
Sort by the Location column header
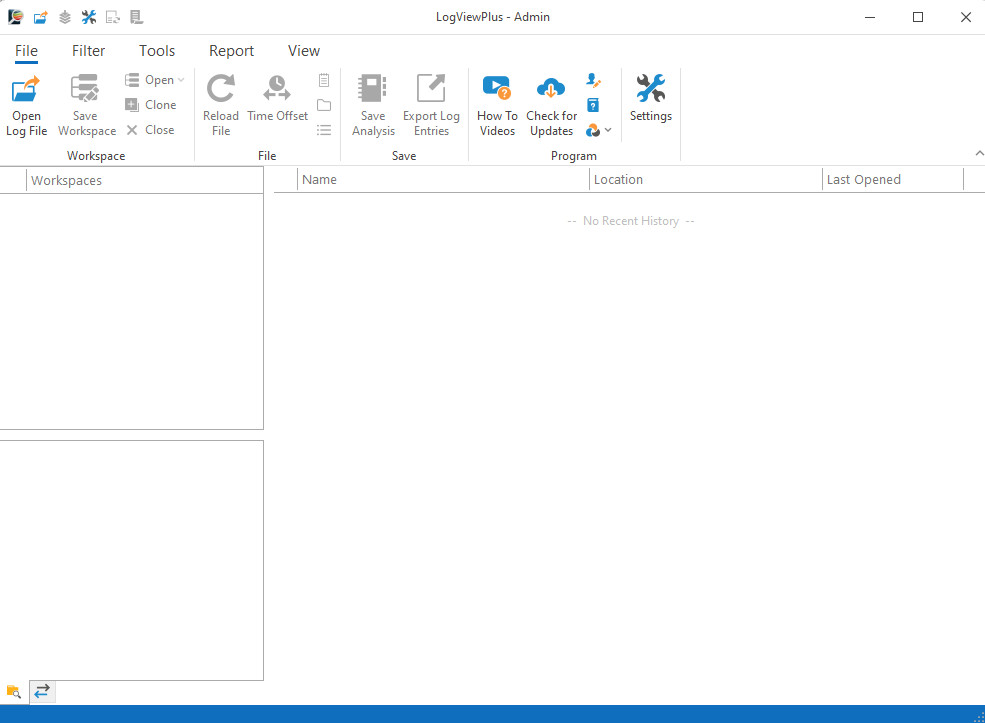[x=706, y=180]
